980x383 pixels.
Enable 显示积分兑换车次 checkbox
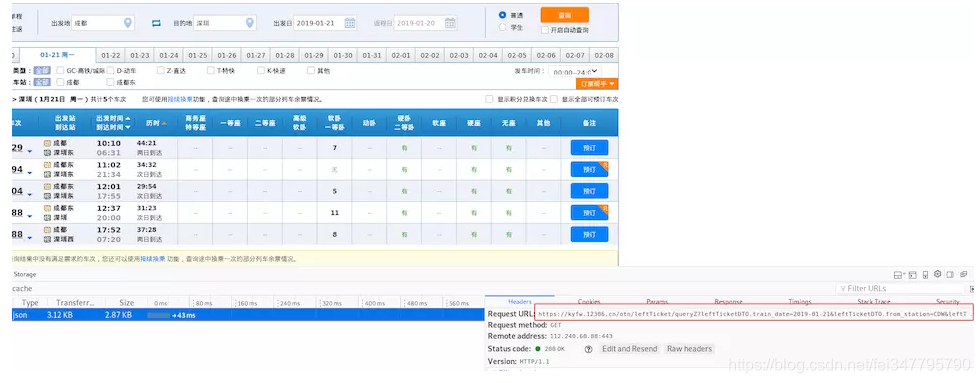tap(489, 99)
